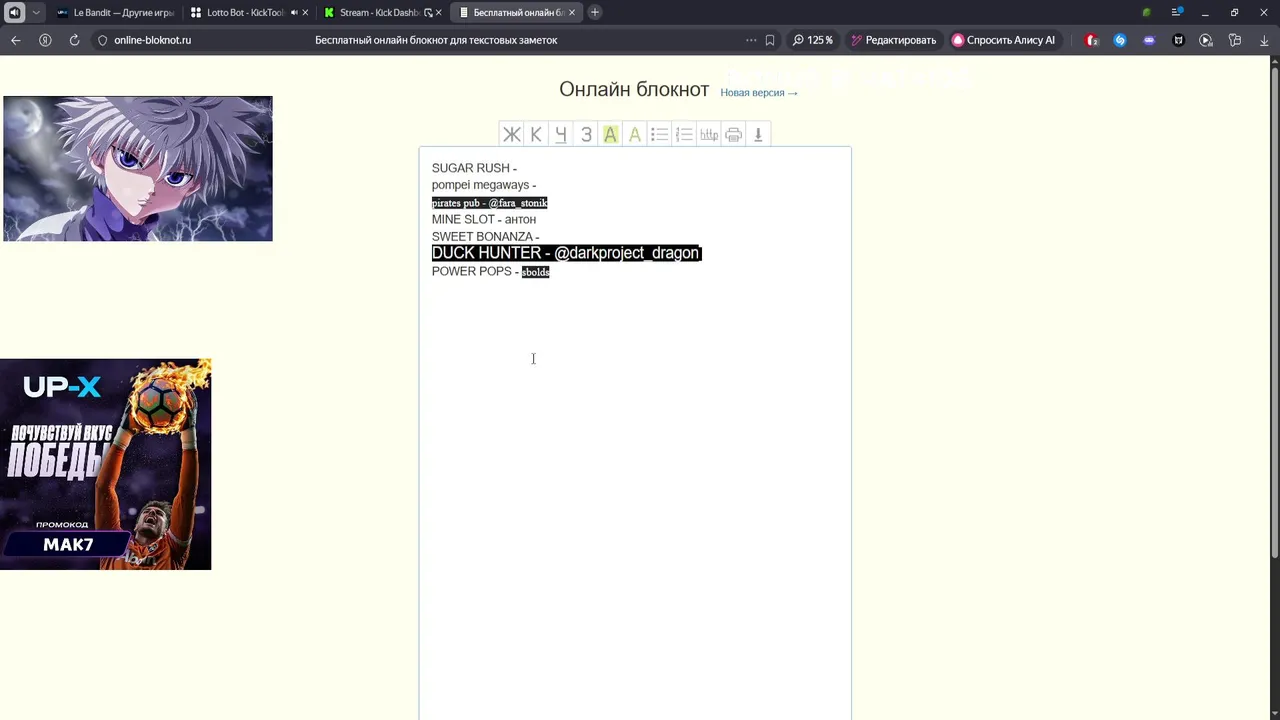Open the UP-X promo banner

pos(105,464)
